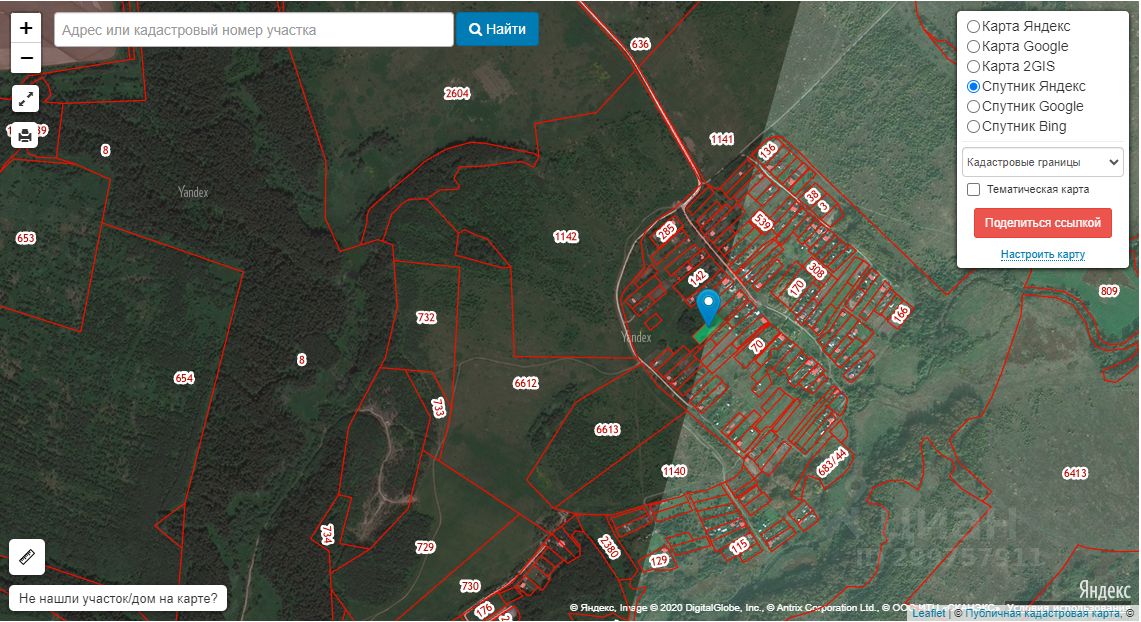Click cadastral parcel label 809
The width and height of the screenshot is (1141, 622).
click(1108, 291)
